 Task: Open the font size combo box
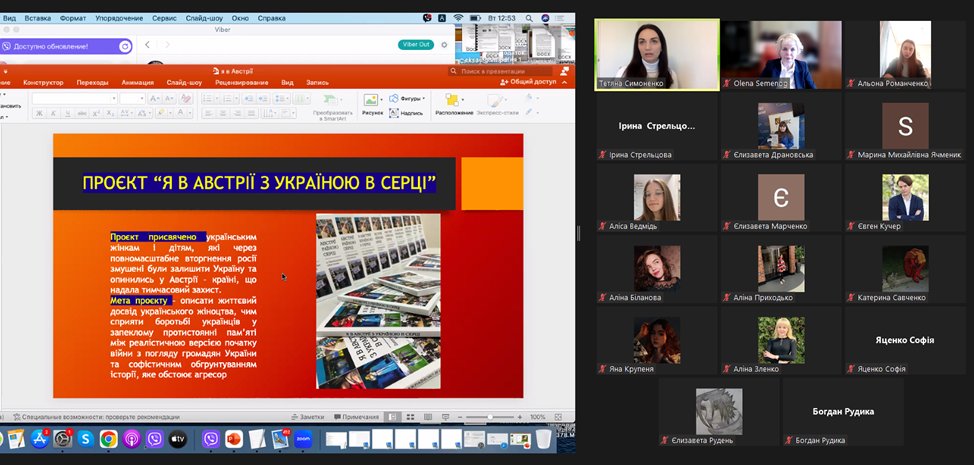pyautogui.click(x=132, y=99)
